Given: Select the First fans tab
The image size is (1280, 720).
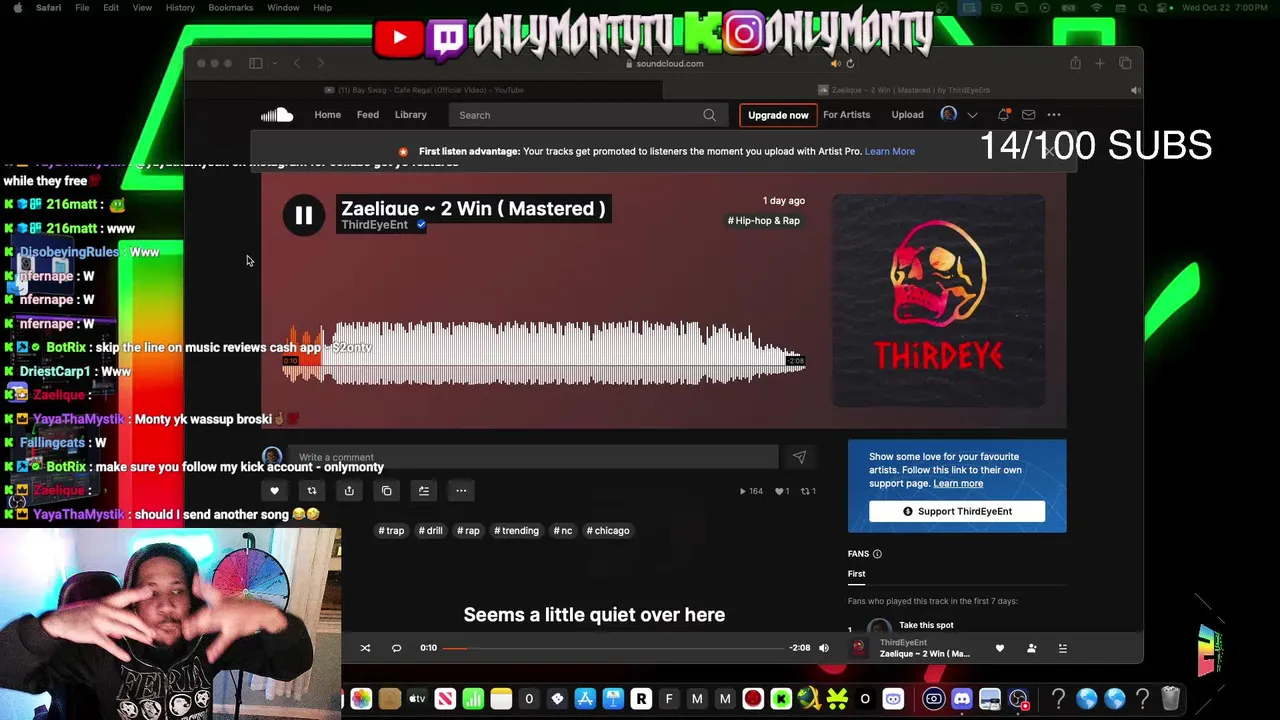Looking at the screenshot, I should (x=857, y=574).
